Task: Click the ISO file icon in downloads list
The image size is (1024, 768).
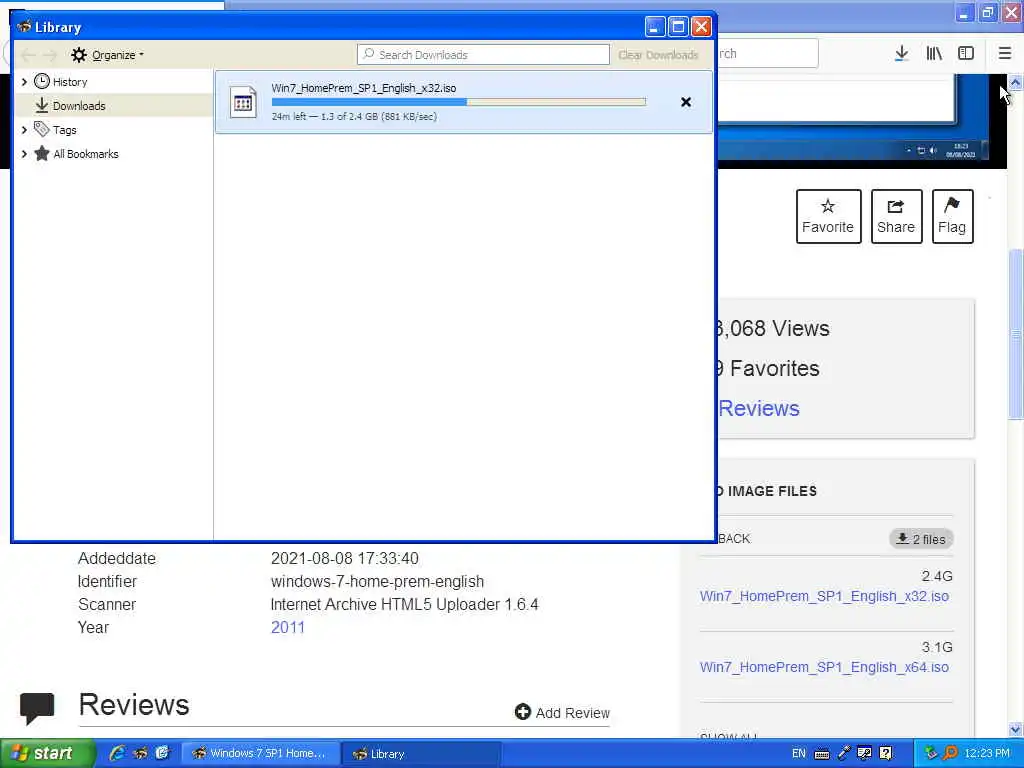Action: pos(243,102)
